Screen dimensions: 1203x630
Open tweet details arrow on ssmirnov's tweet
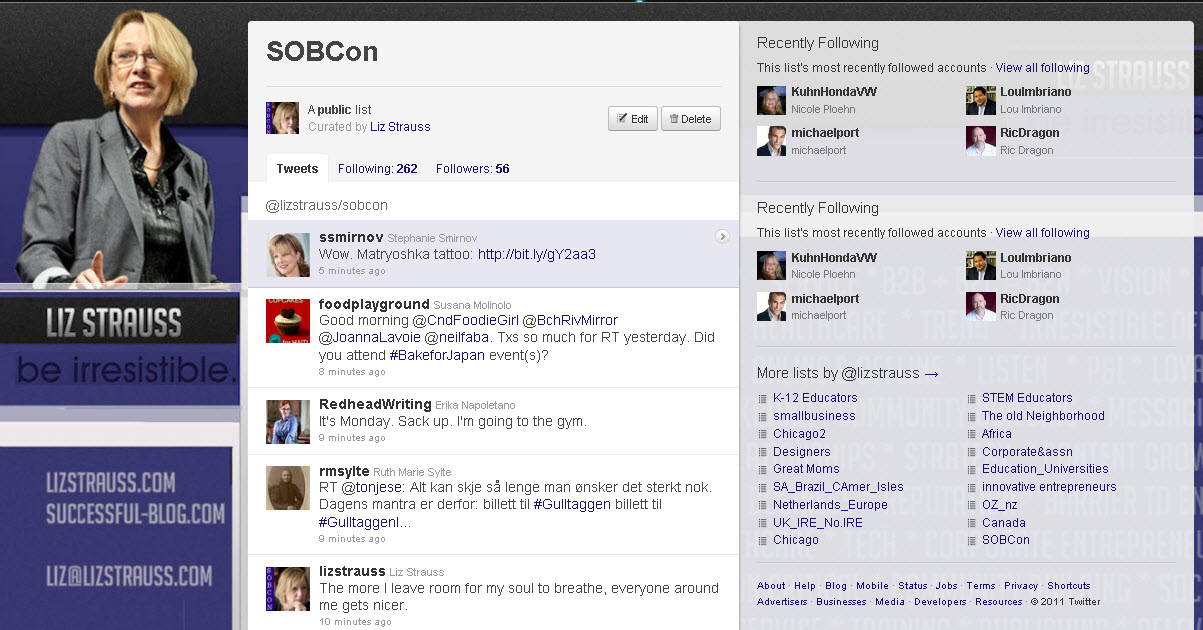click(722, 237)
